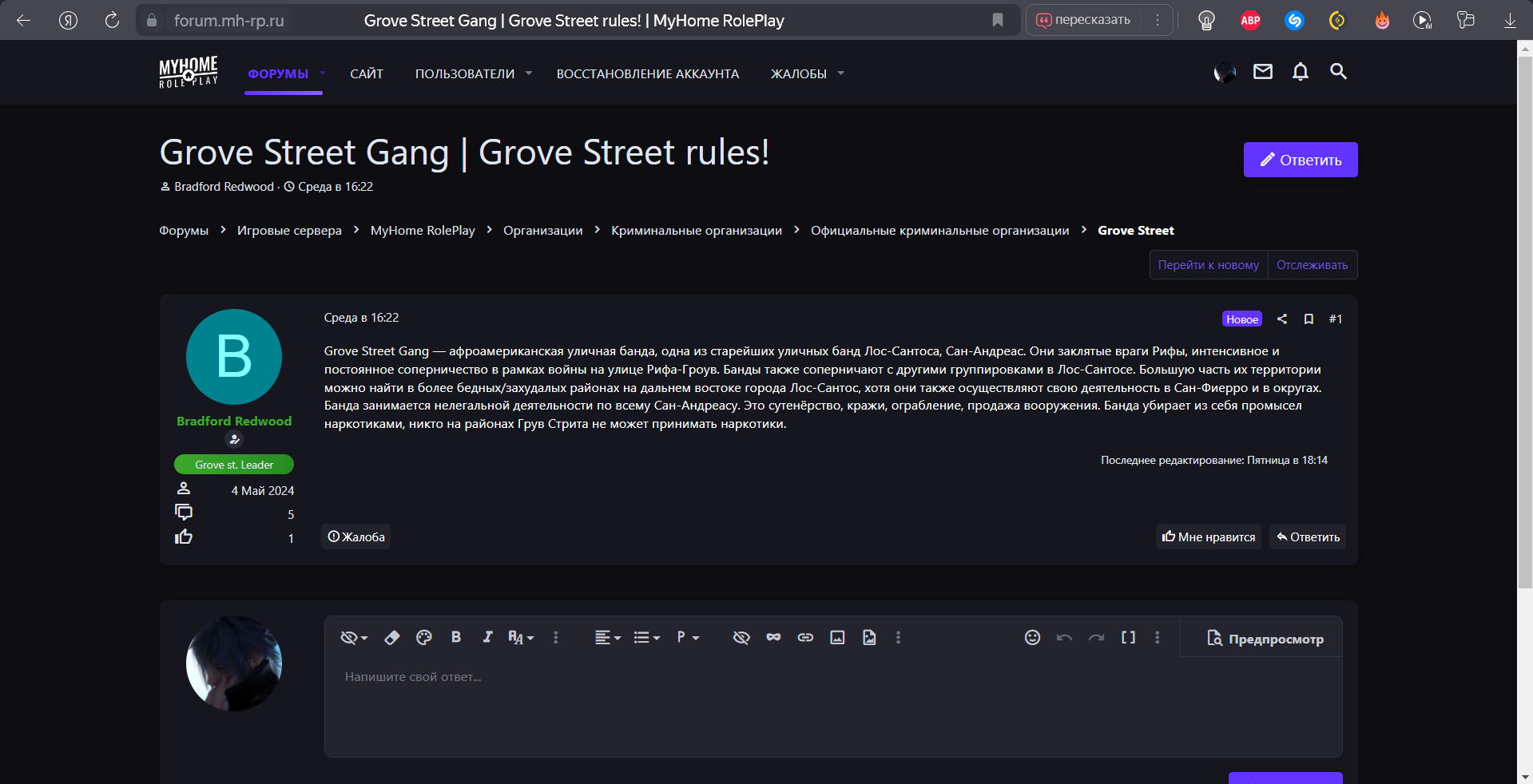Expand the ПОЛЬЗОВАТЕЛИ dropdown arrow
Image resolution: width=1533 pixels, height=784 pixels.
point(529,73)
